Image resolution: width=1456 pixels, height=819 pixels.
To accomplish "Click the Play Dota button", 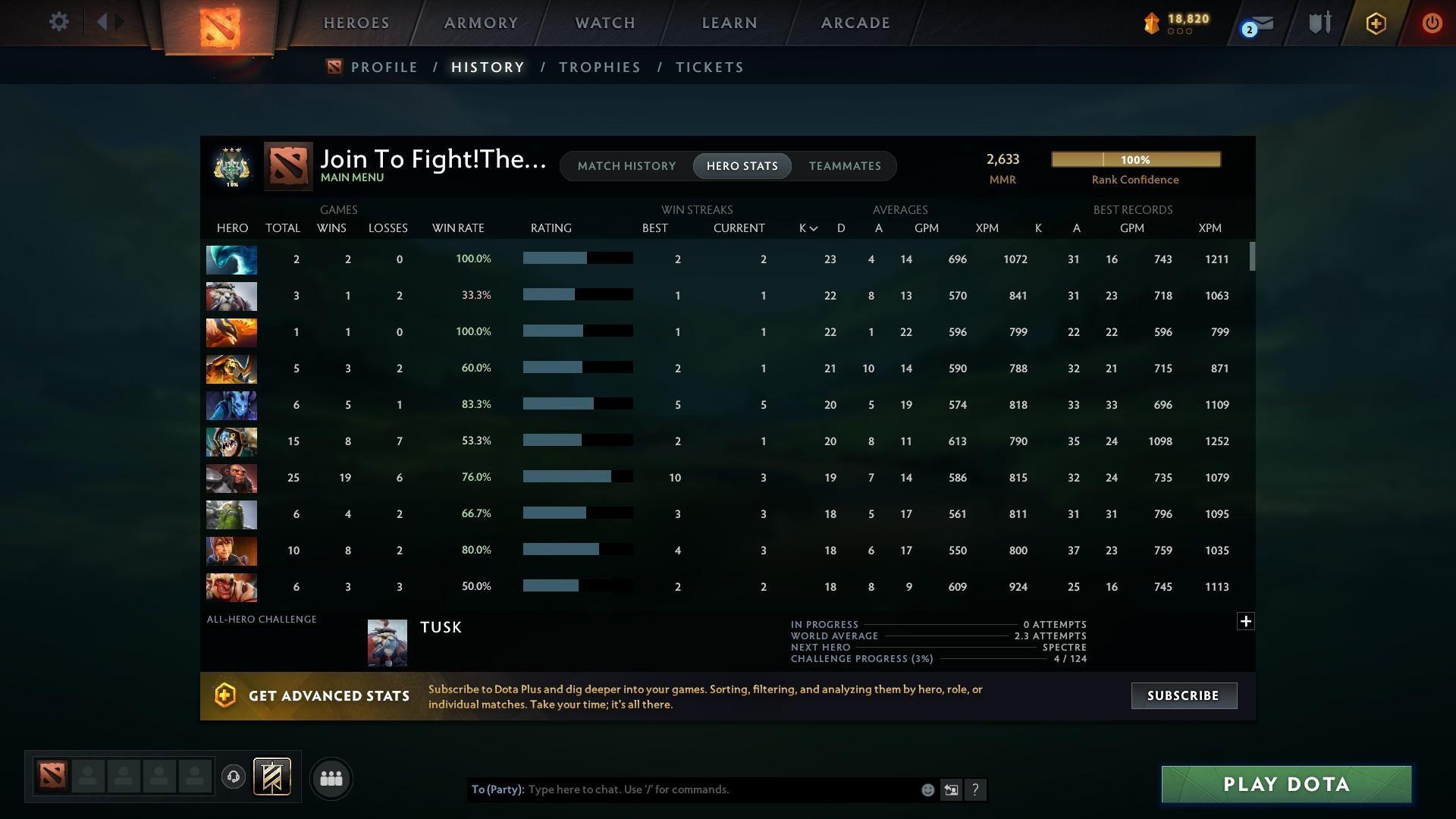I will 1285,784.
